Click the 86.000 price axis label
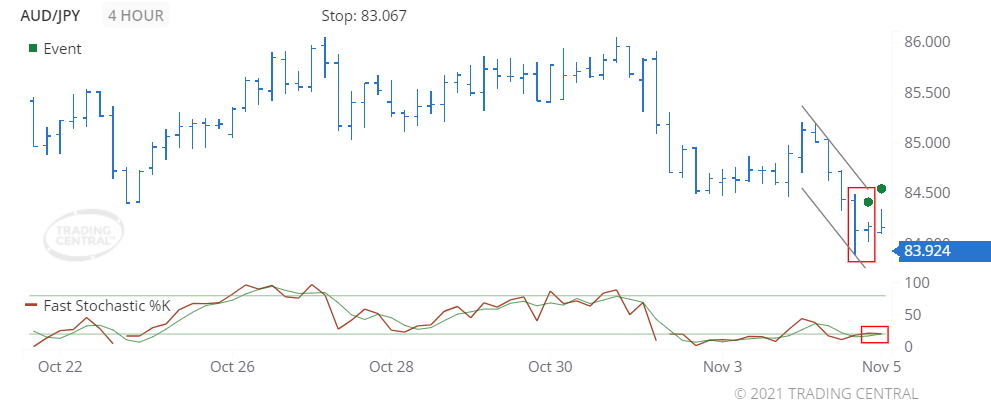 click(x=928, y=42)
